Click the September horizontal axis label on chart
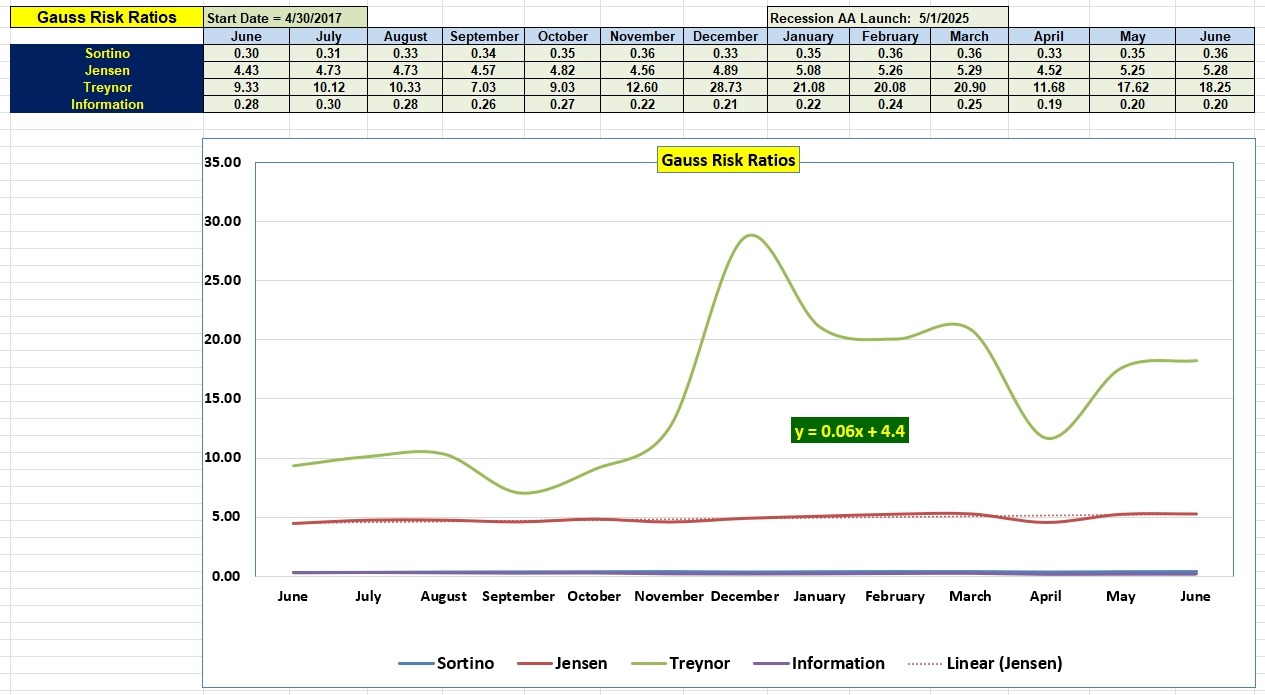Image resolution: width=1265 pixels, height=695 pixels. (518, 596)
